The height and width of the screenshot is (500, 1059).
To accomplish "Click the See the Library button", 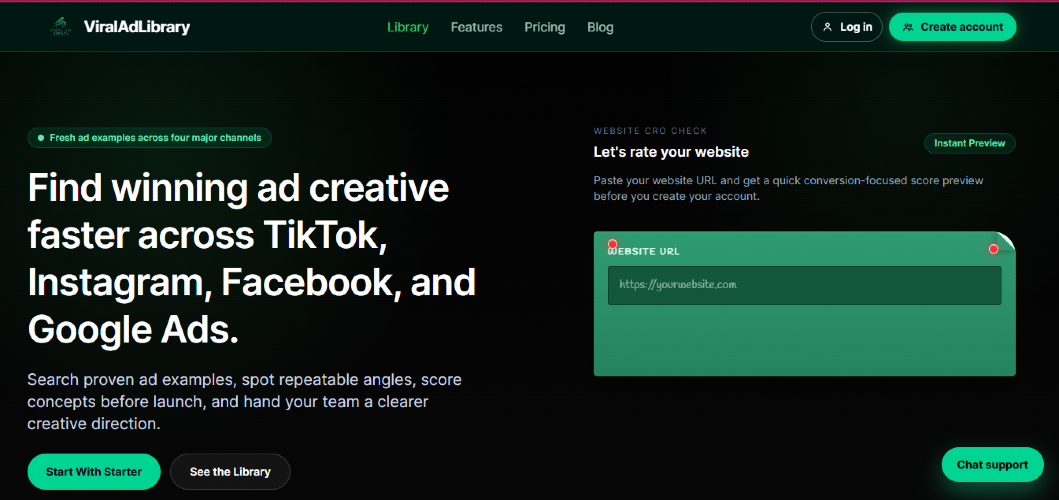I will [x=230, y=472].
